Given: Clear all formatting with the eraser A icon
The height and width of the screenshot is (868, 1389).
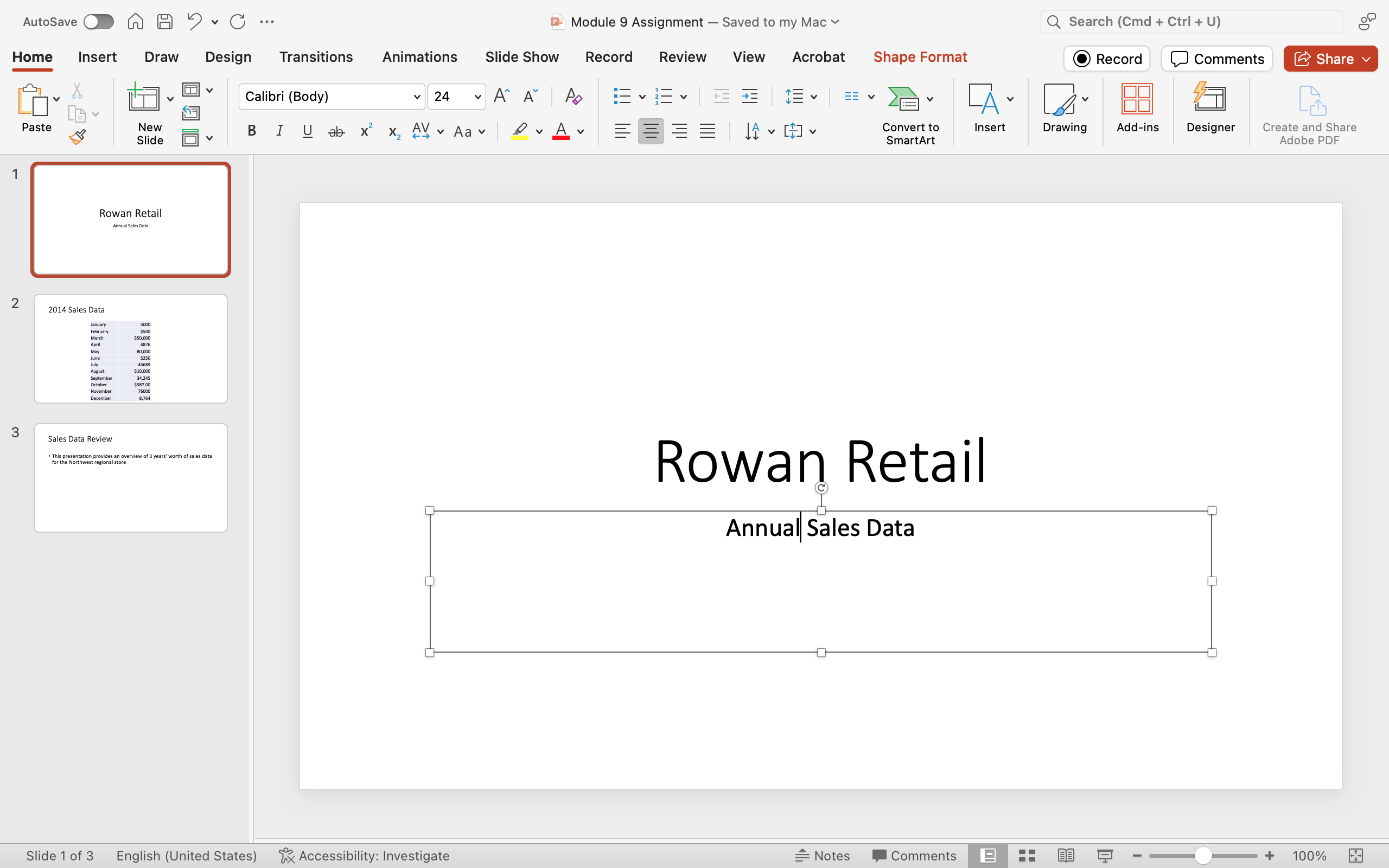Looking at the screenshot, I should tap(574, 96).
